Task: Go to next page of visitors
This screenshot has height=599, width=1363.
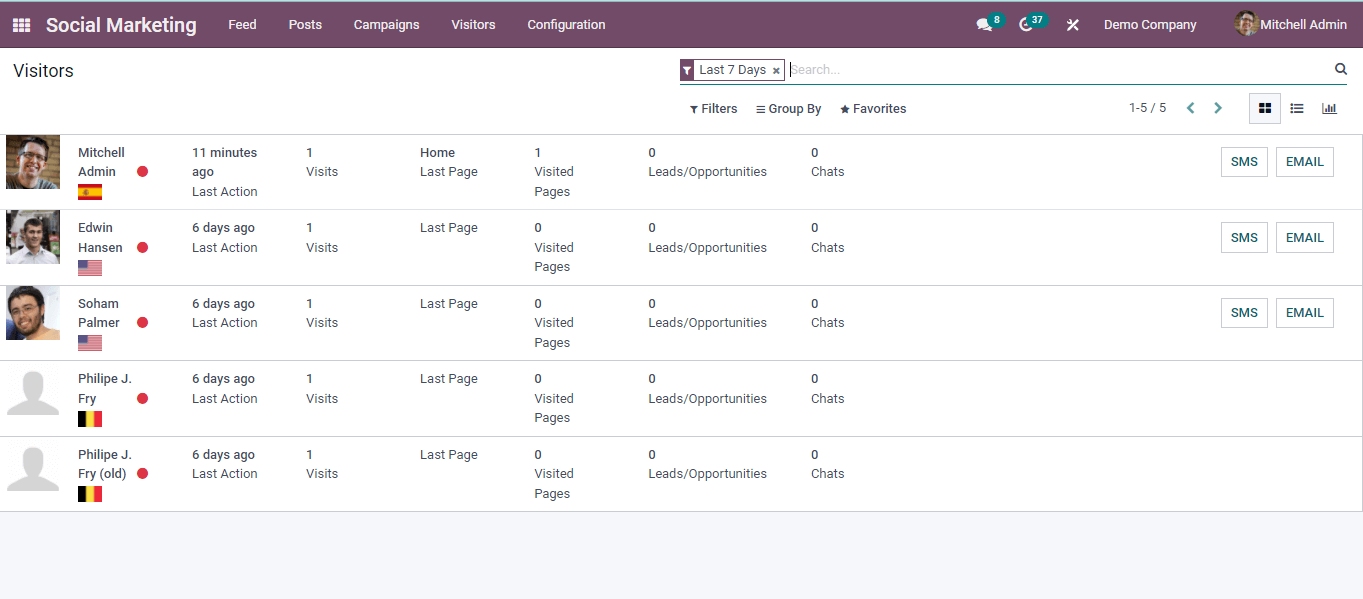Action: [x=1218, y=108]
